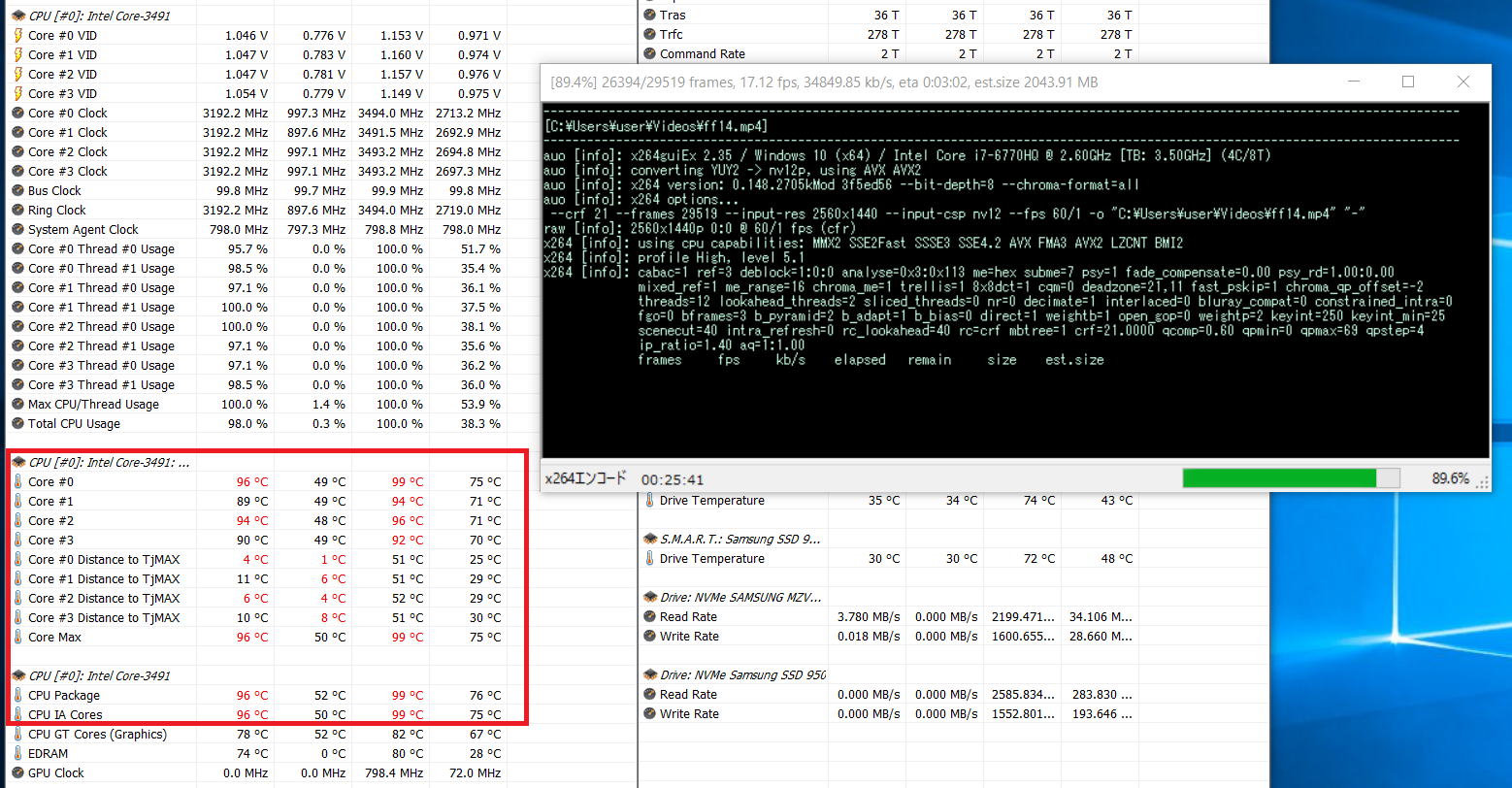
Task: Click the clock icon beside Core #0 Clock
Action: (x=17, y=113)
